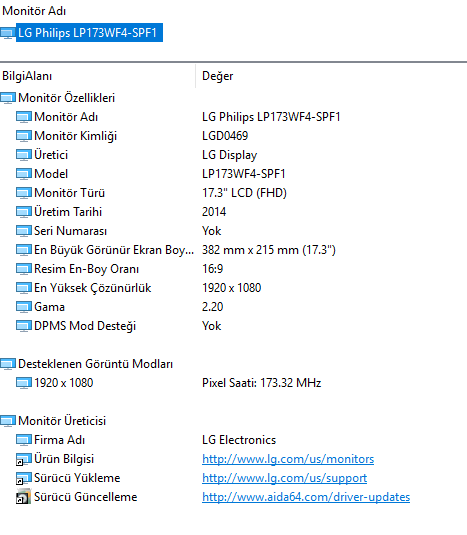Select the Gama row
Viewport: 467px width, 535px height.
(233, 307)
